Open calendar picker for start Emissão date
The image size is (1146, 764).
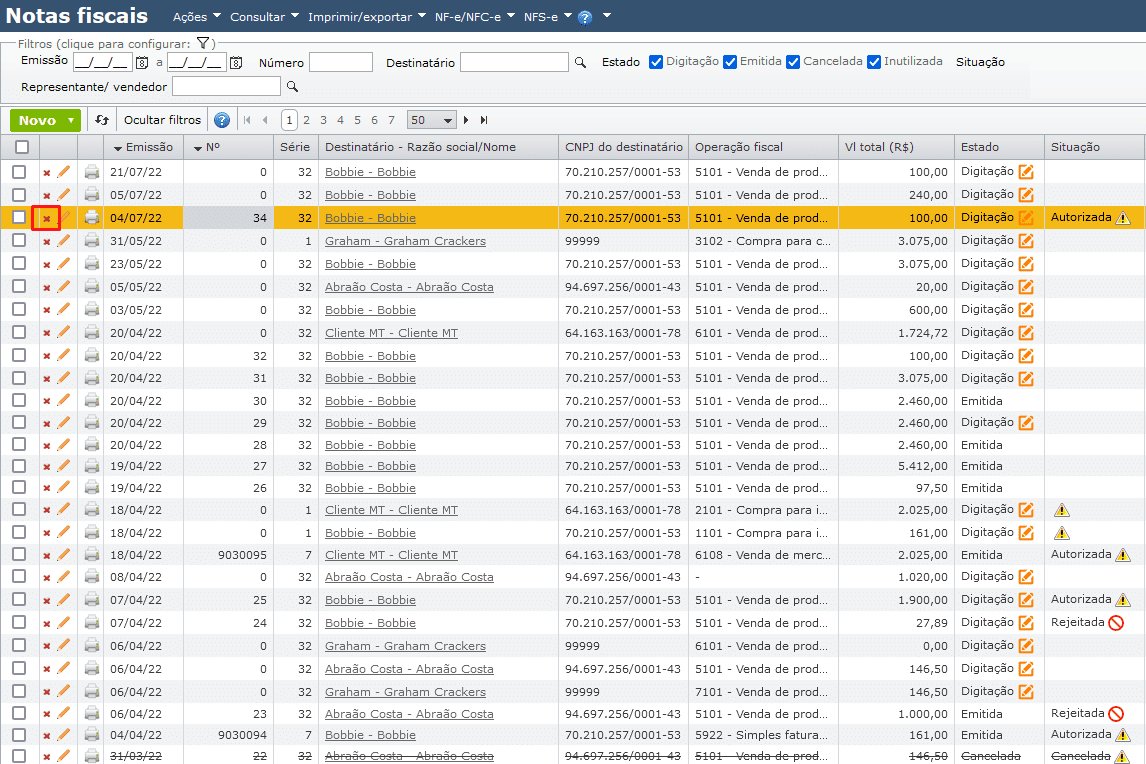[142, 63]
